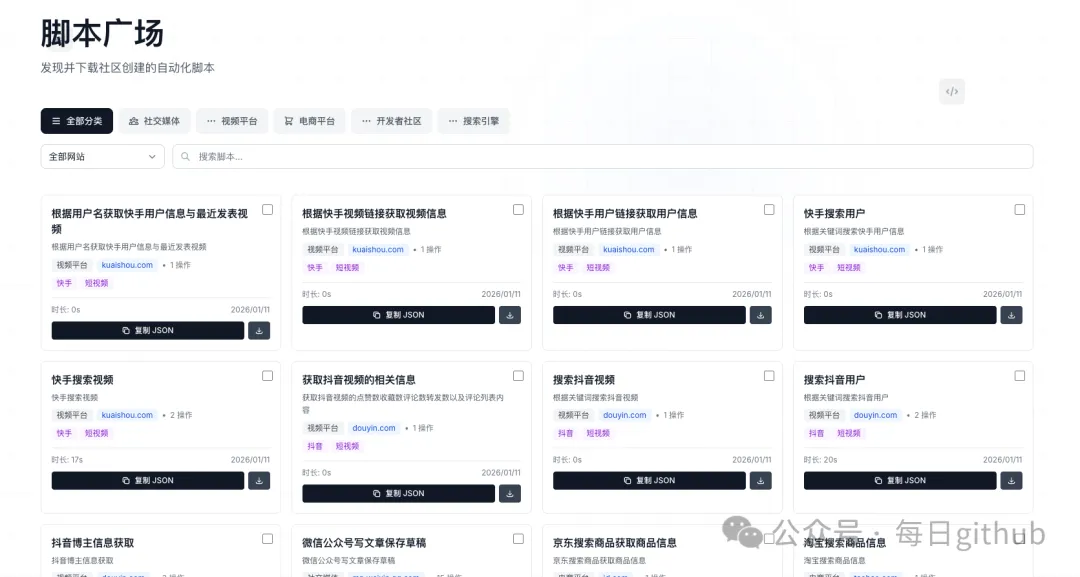Open the douyin.com link on 搜索抖音用户 card
The height and width of the screenshot is (577, 1080).
876,415
